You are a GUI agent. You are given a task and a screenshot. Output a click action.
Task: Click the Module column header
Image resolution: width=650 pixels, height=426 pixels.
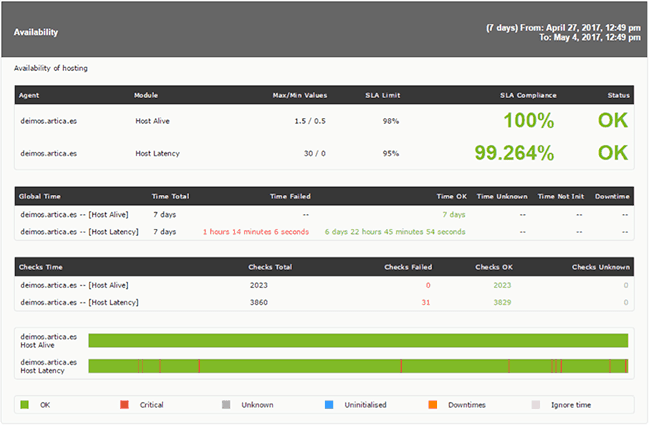(146, 95)
